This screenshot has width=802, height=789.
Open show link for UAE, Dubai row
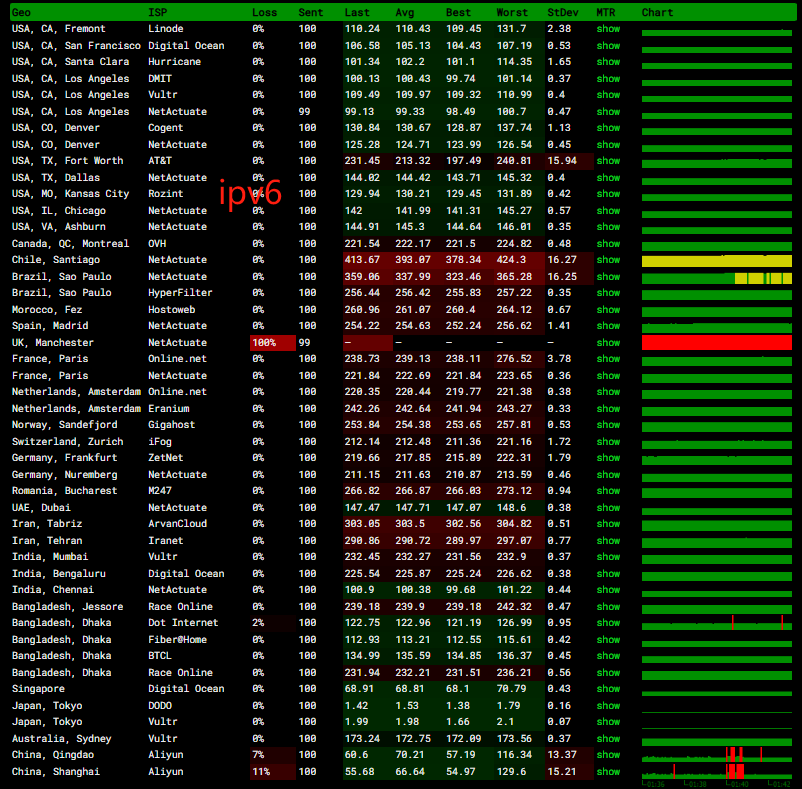(x=608, y=507)
